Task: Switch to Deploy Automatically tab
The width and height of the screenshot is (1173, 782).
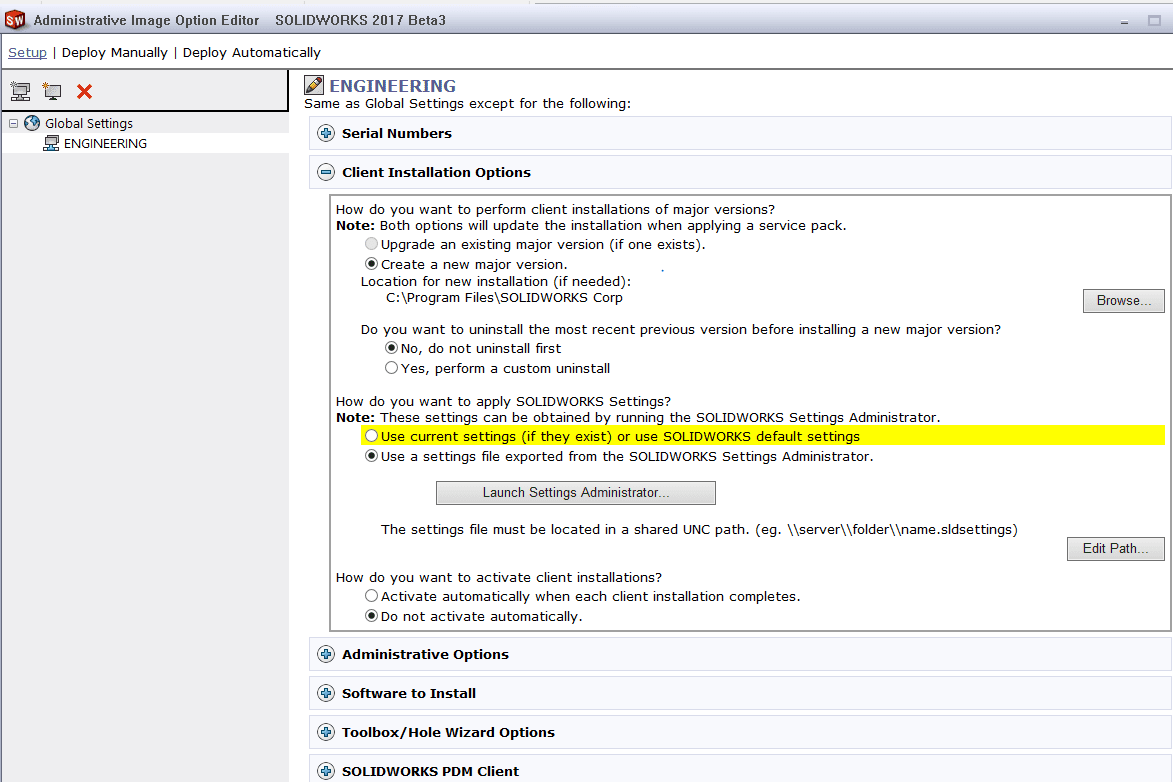Action: 251,52
